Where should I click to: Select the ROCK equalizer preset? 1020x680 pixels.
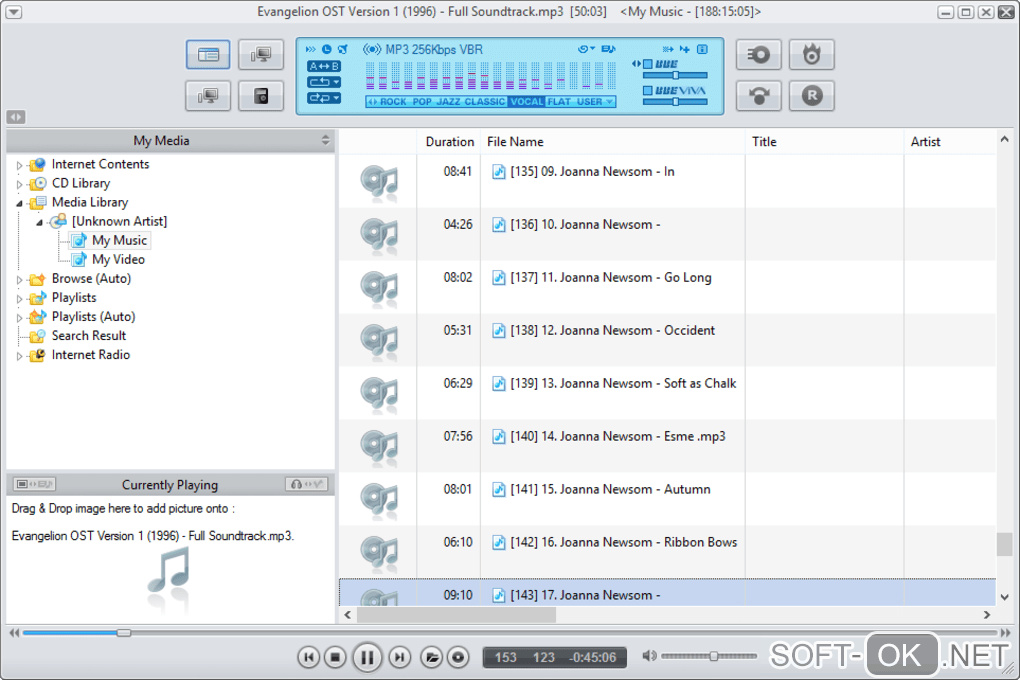pyautogui.click(x=394, y=102)
